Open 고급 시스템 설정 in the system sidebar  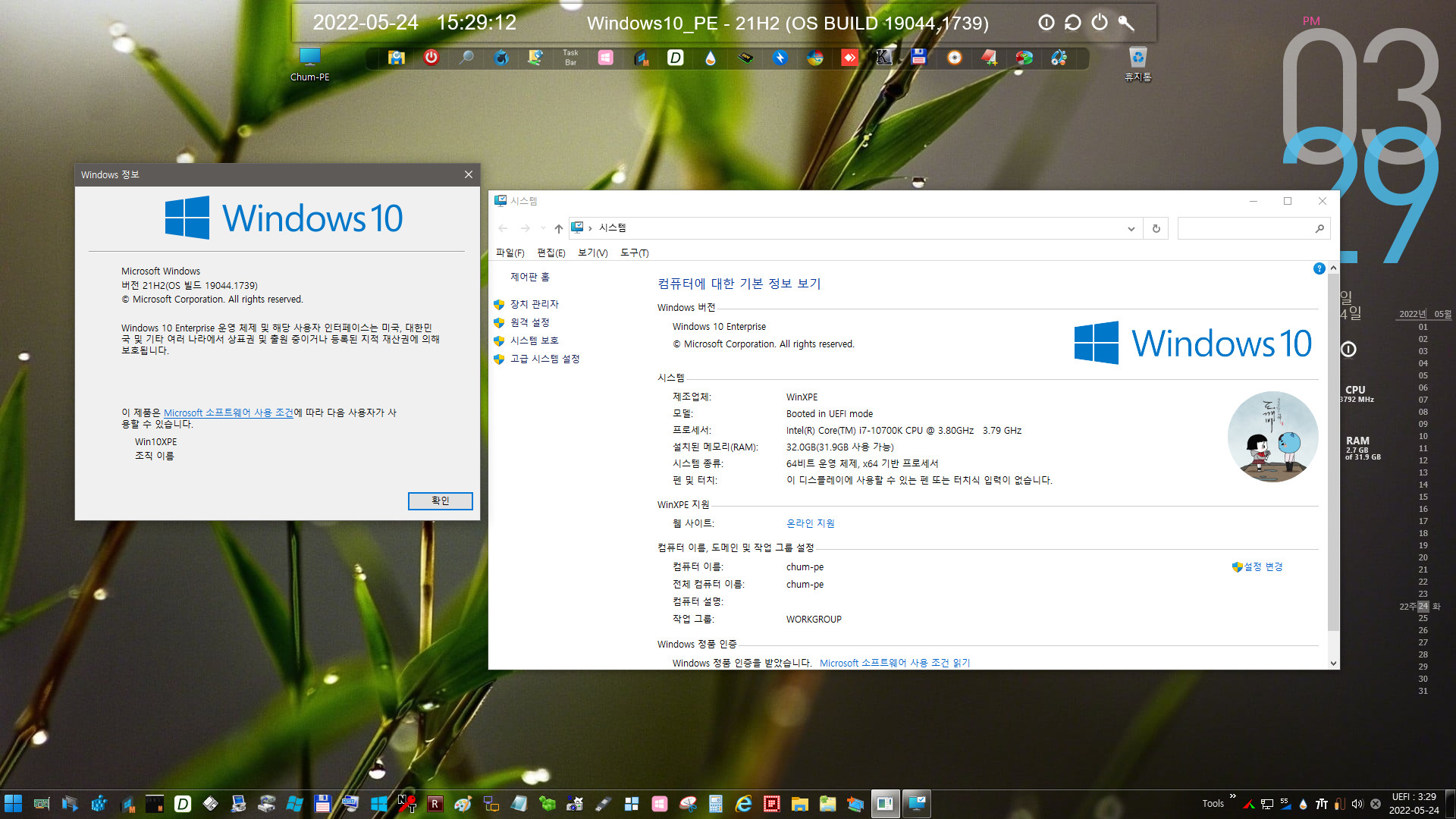coord(544,359)
